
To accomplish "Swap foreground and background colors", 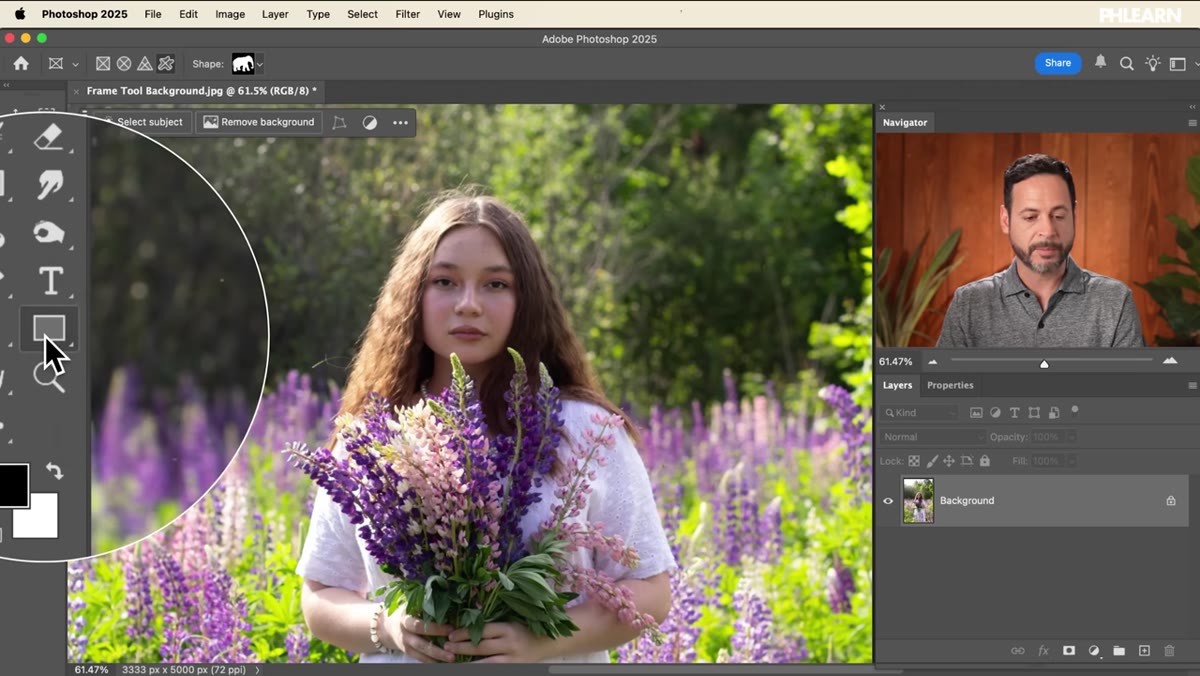I will point(54,471).
